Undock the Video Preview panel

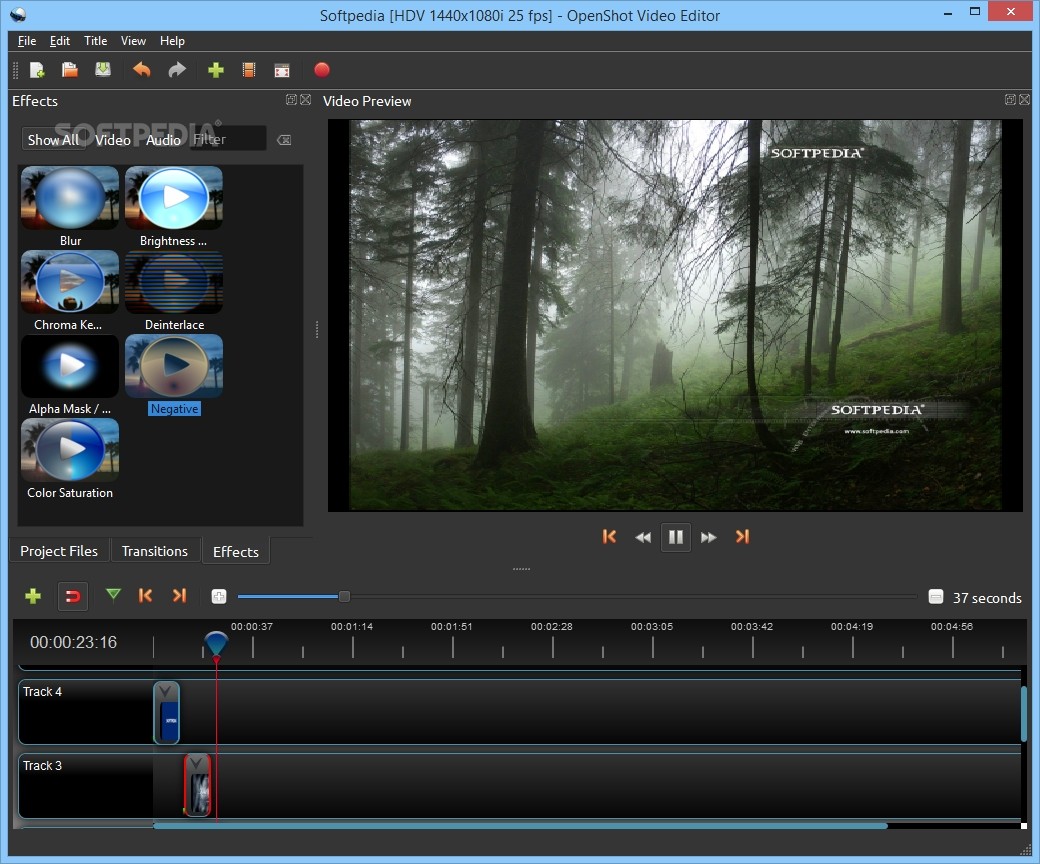tap(1010, 99)
